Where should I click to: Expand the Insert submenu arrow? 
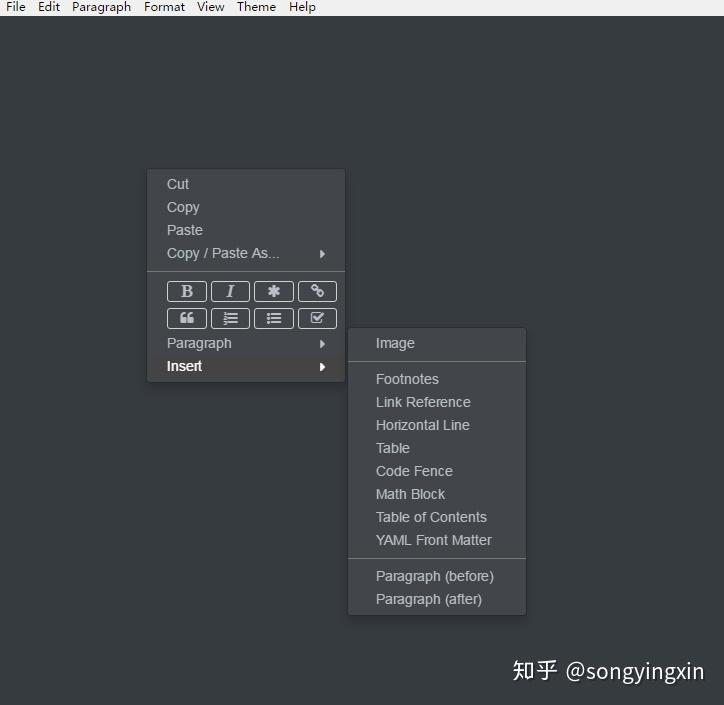(x=322, y=367)
